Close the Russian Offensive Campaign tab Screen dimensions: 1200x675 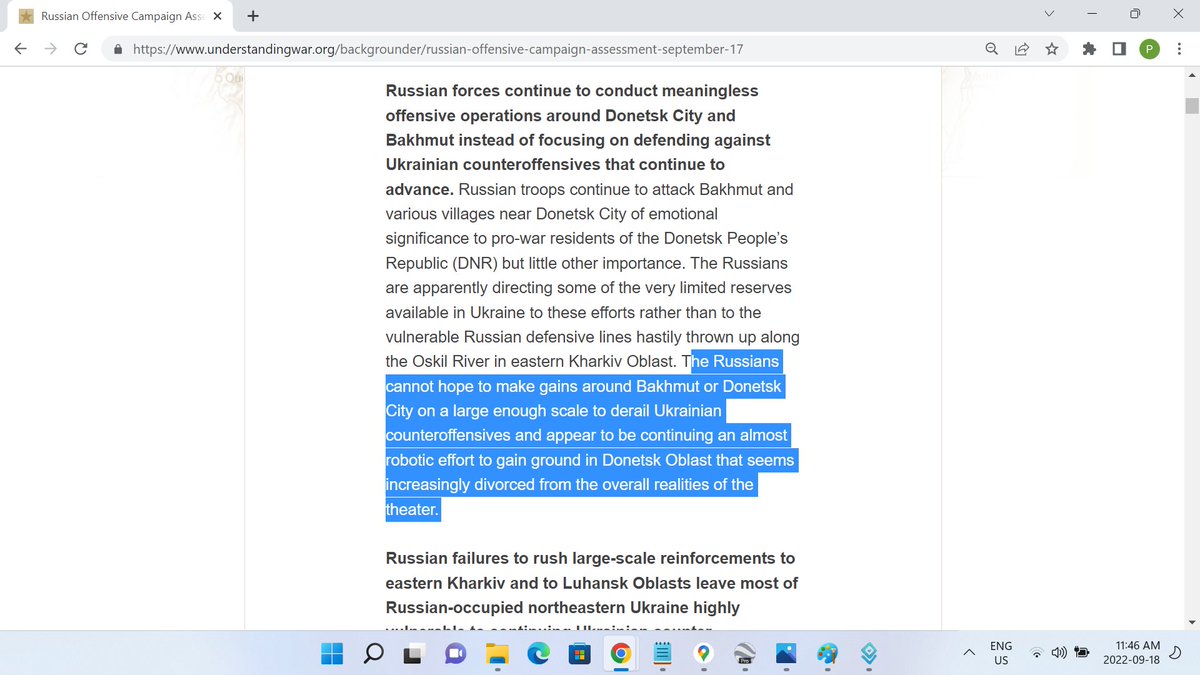(x=217, y=16)
